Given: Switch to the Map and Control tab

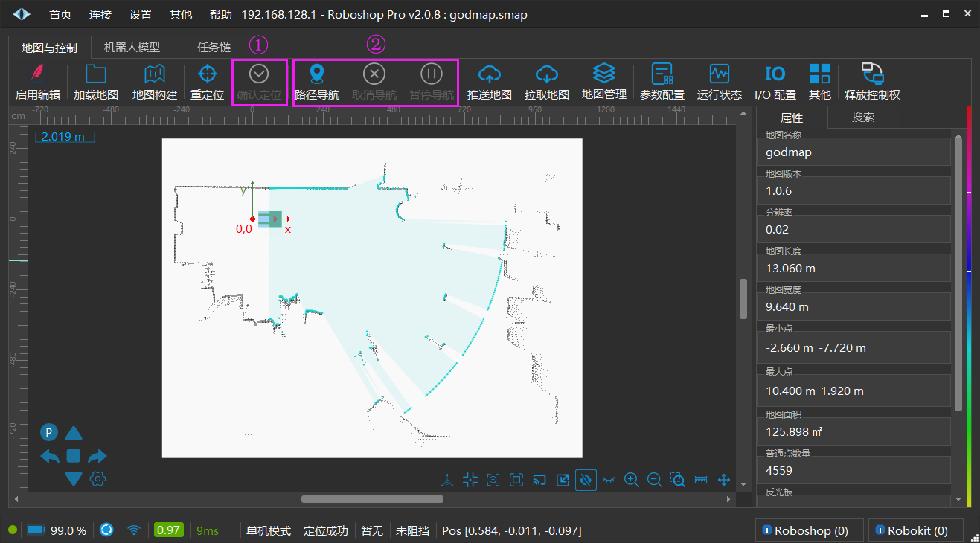Looking at the screenshot, I should [x=49, y=47].
